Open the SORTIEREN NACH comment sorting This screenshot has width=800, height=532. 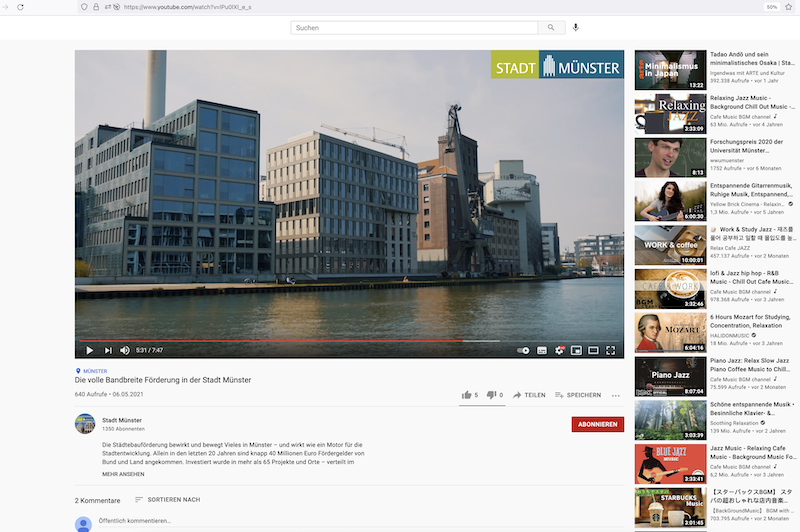167,500
